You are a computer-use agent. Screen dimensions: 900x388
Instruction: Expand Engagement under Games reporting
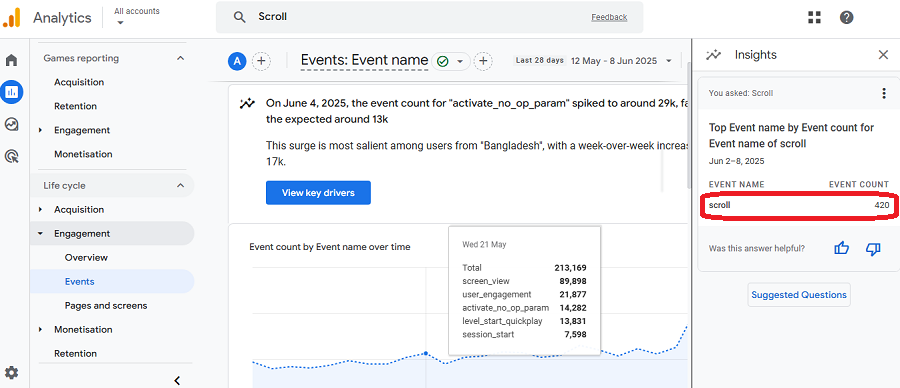(41, 130)
